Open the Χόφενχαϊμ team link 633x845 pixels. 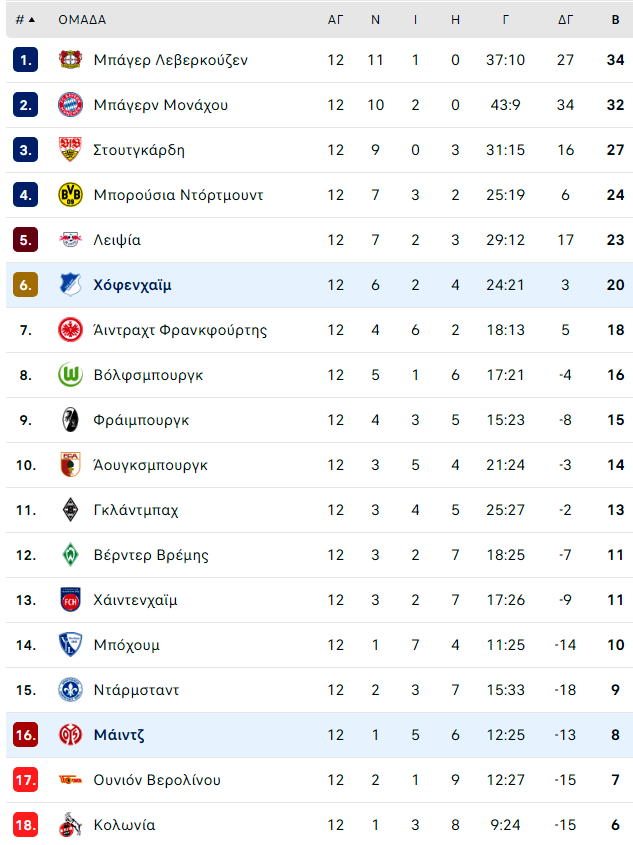(x=133, y=285)
